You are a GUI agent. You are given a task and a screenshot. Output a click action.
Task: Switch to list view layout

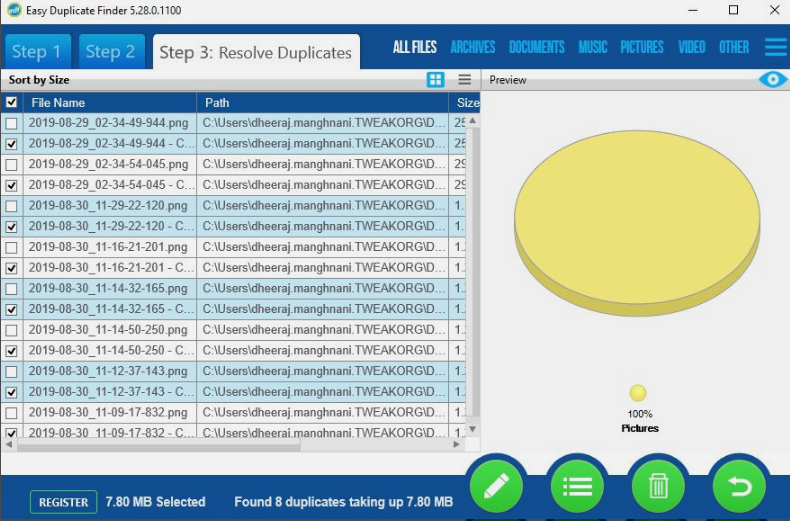465,80
